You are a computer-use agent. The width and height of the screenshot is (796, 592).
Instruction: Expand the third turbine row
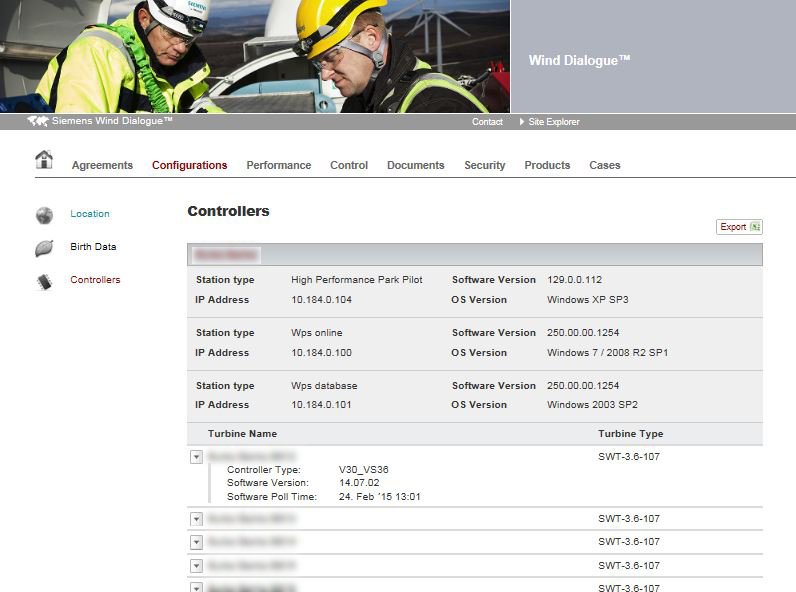(196, 542)
